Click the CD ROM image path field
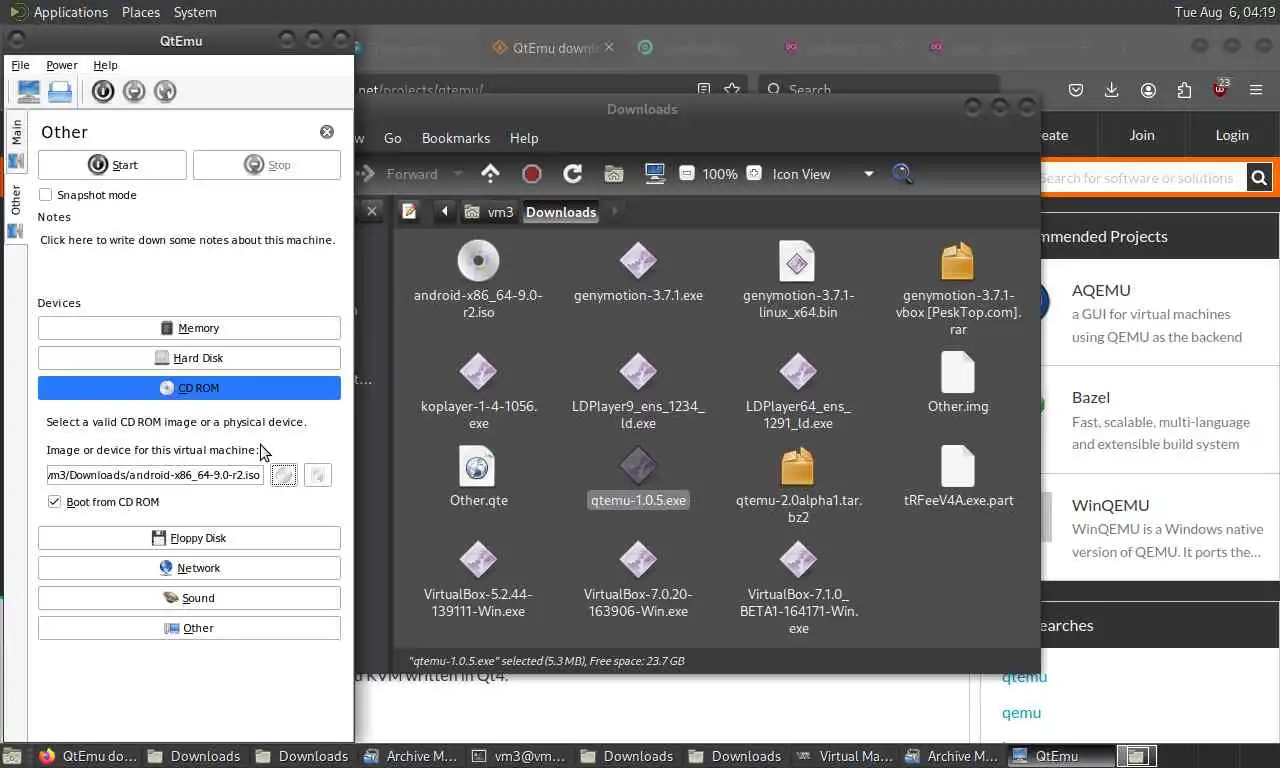The width and height of the screenshot is (1280, 768). pyautogui.click(x=155, y=475)
